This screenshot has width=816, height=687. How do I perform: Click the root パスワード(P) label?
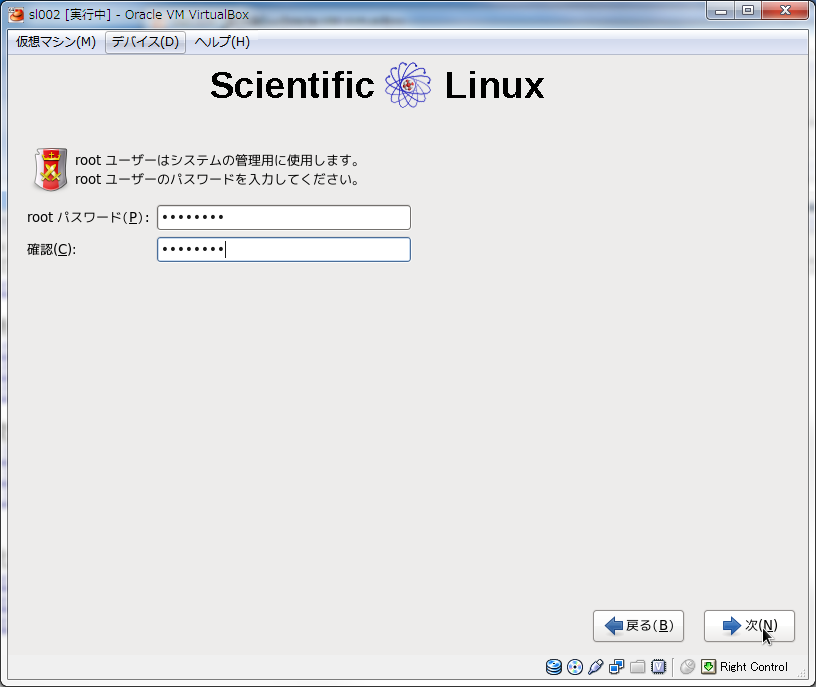[x=88, y=218]
